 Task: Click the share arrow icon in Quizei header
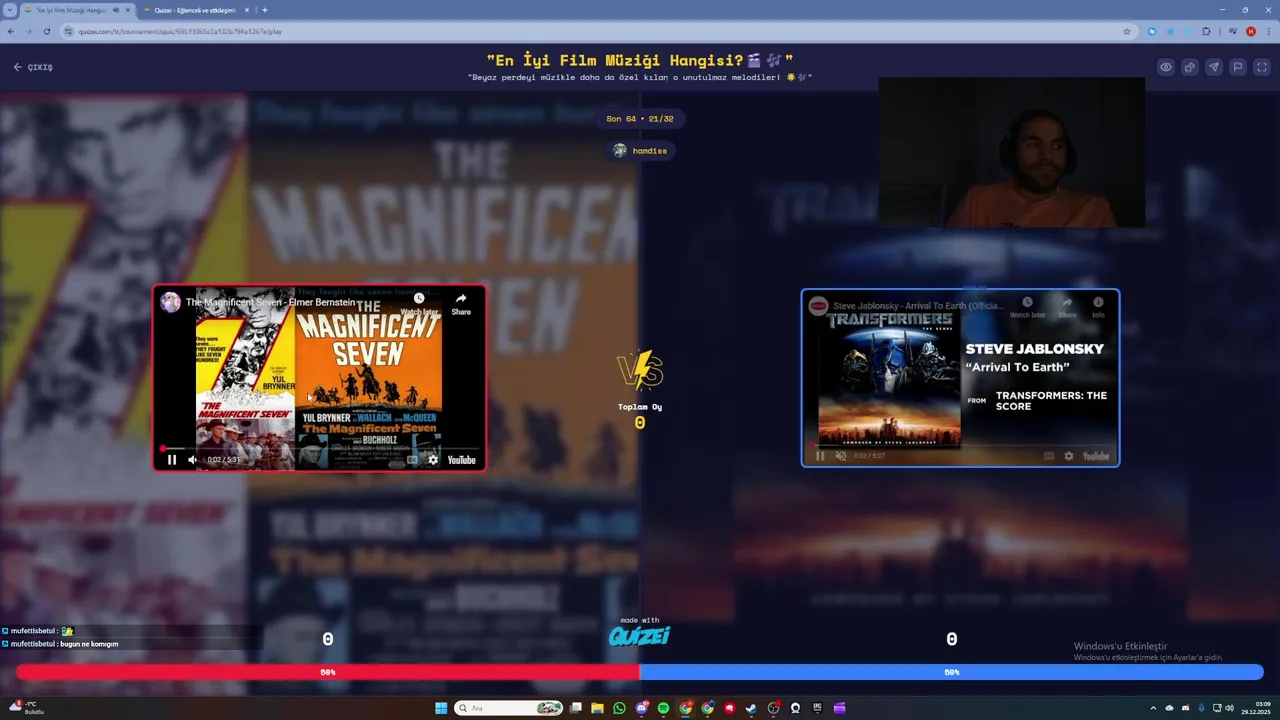(1190, 67)
